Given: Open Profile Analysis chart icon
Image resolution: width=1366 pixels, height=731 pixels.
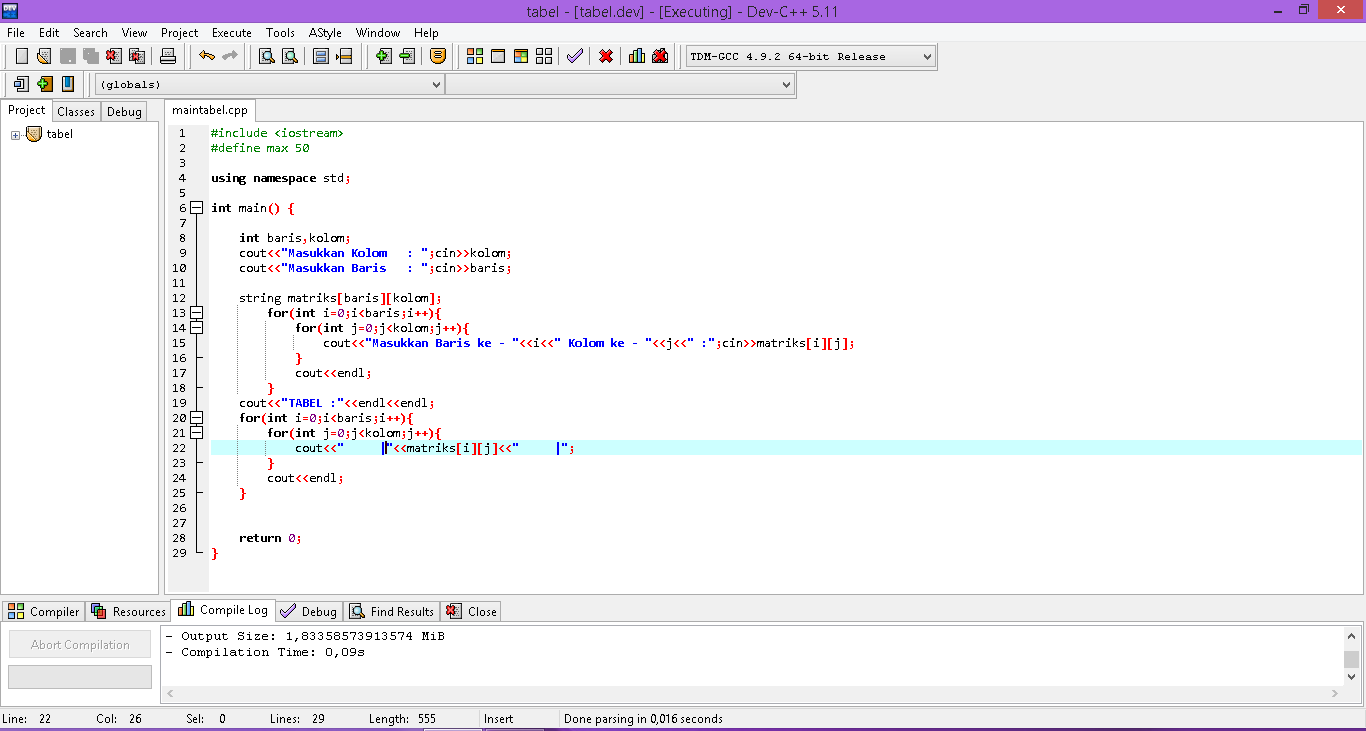Looking at the screenshot, I should coord(637,56).
